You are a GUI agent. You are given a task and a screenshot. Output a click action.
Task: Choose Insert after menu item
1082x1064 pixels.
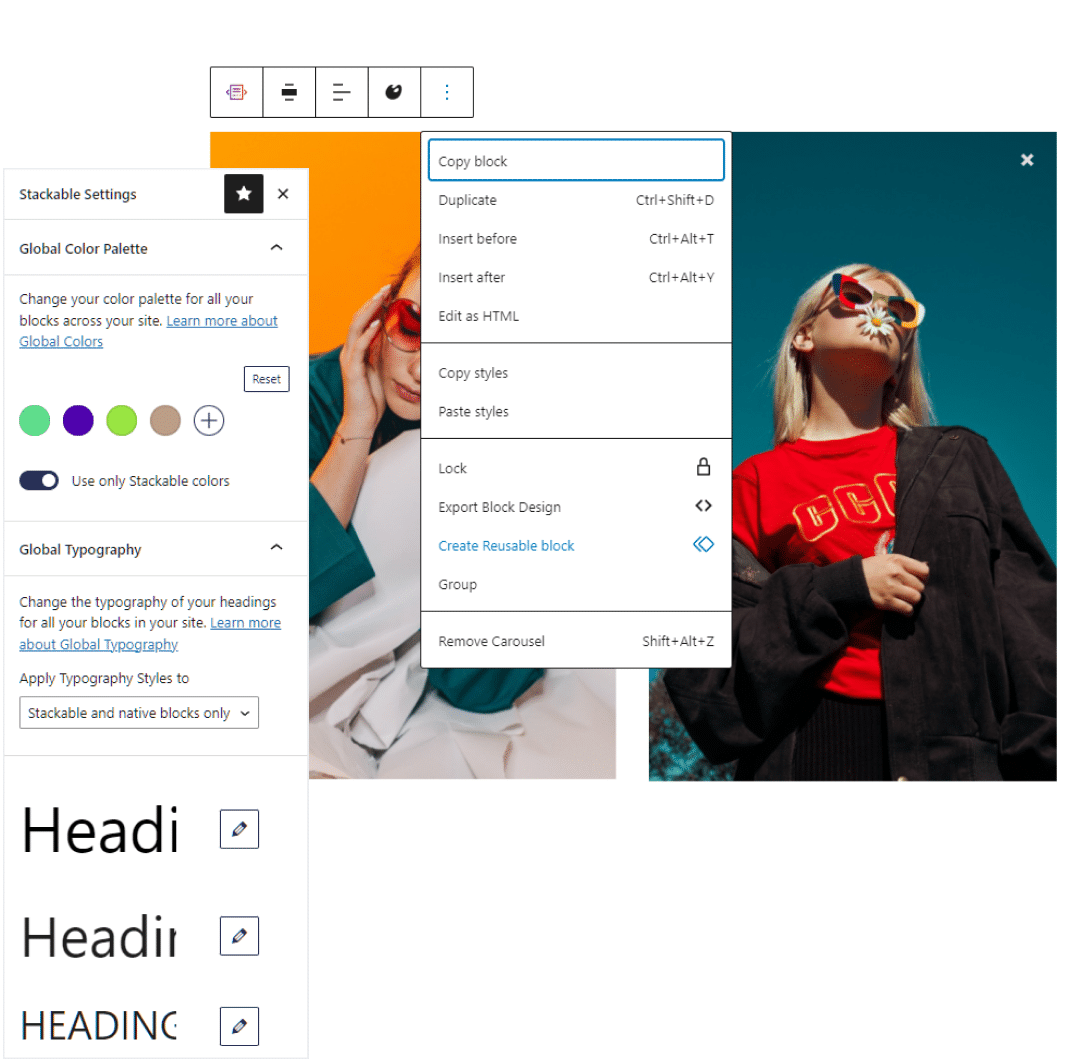[x=576, y=277]
